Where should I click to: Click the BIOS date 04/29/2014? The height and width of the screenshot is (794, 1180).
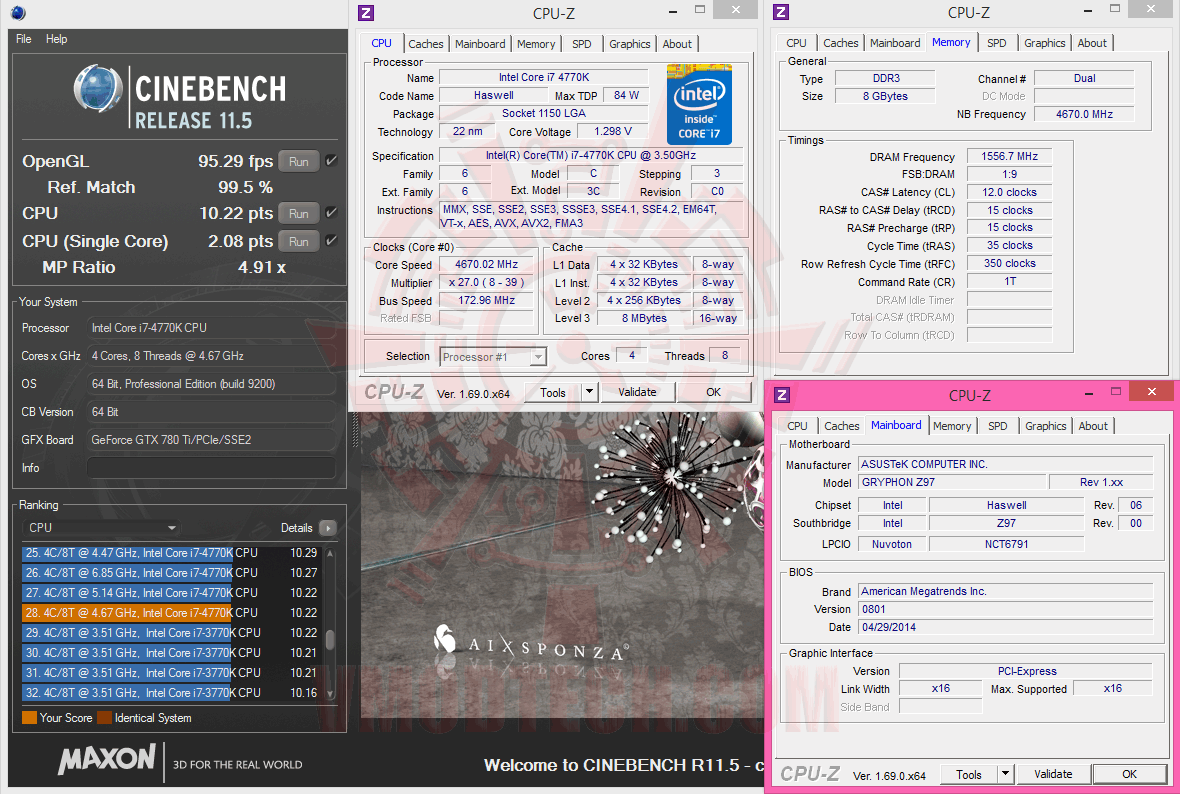point(1006,626)
